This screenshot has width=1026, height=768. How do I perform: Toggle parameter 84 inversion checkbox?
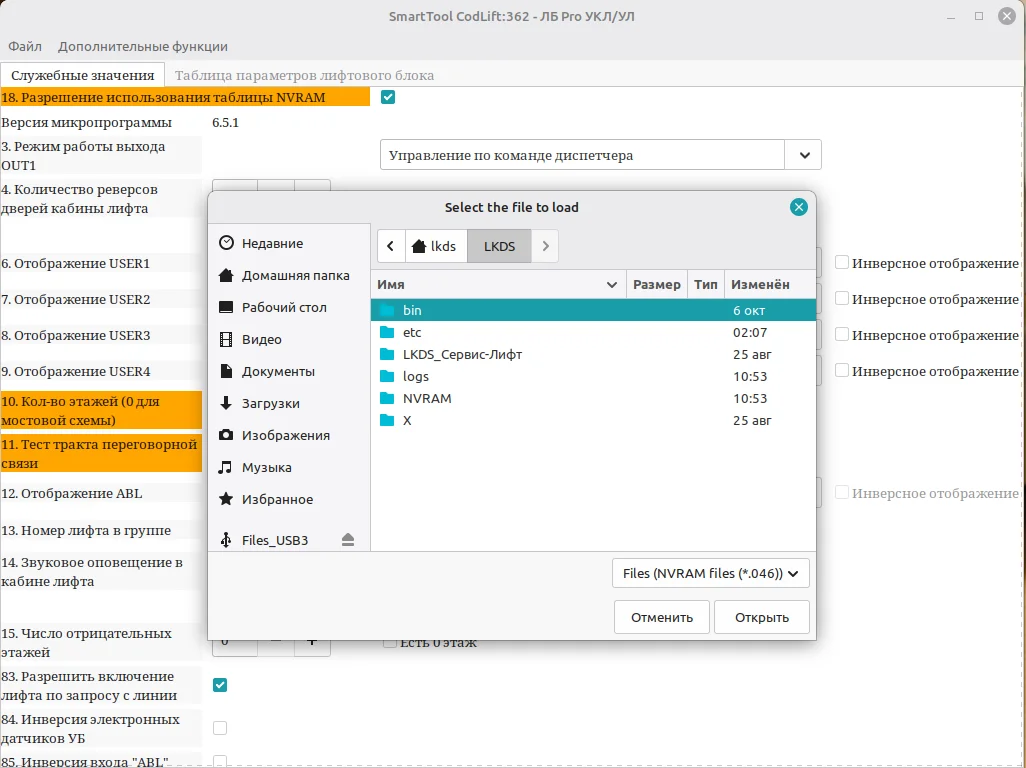click(x=220, y=728)
